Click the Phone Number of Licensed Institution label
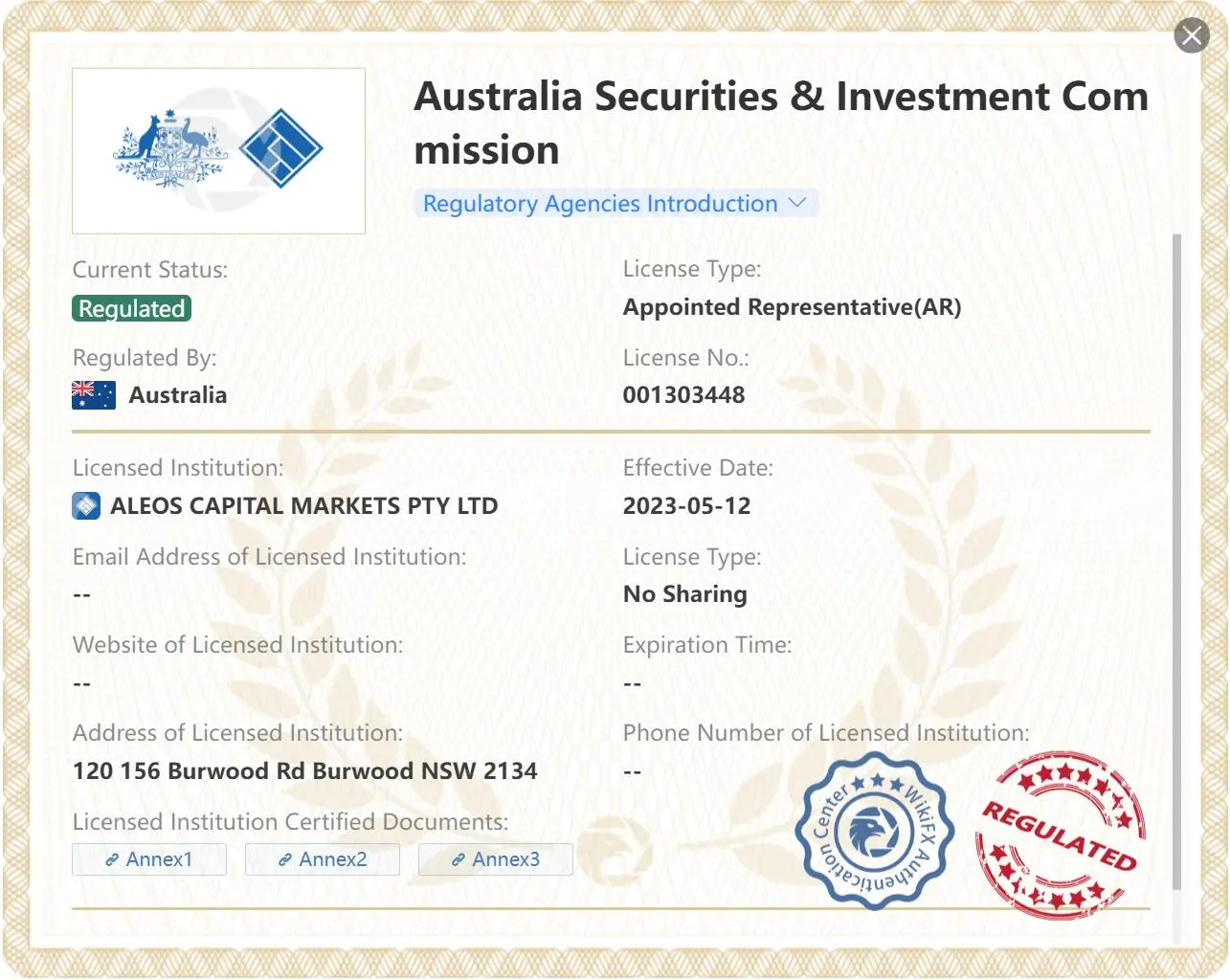This screenshot has height=980, width=1230. coord(826,733)
